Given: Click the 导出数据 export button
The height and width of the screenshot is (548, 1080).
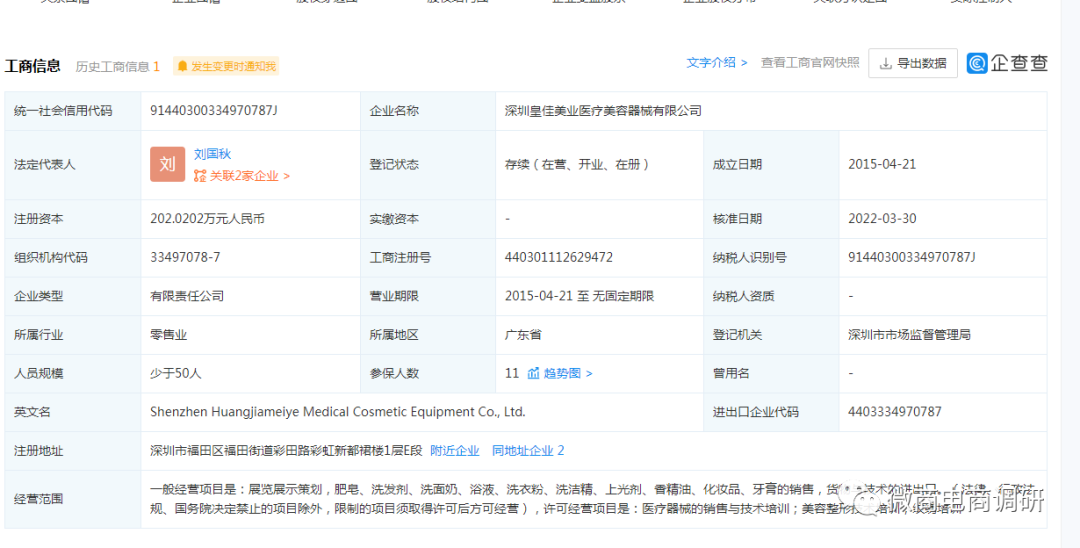Looking at the screenshot, I should coord(912,63).
